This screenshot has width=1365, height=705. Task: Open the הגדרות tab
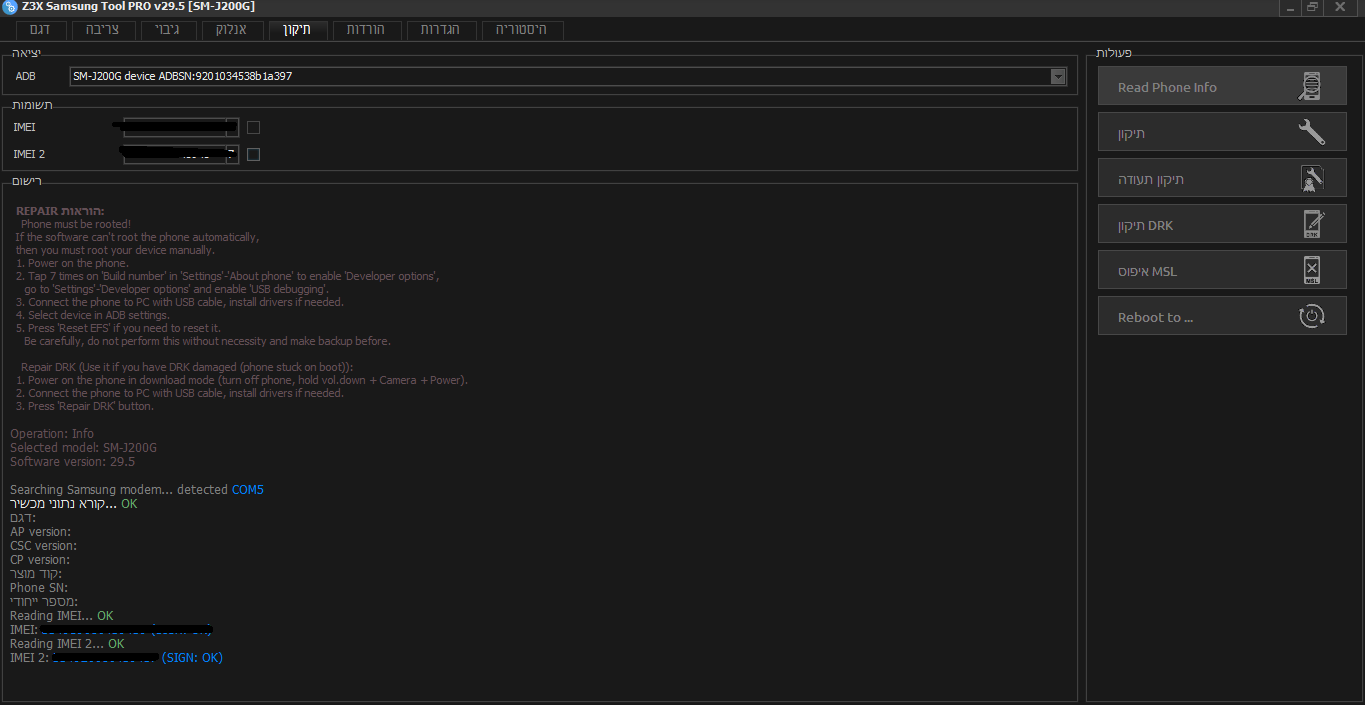[x=440, y=30]
